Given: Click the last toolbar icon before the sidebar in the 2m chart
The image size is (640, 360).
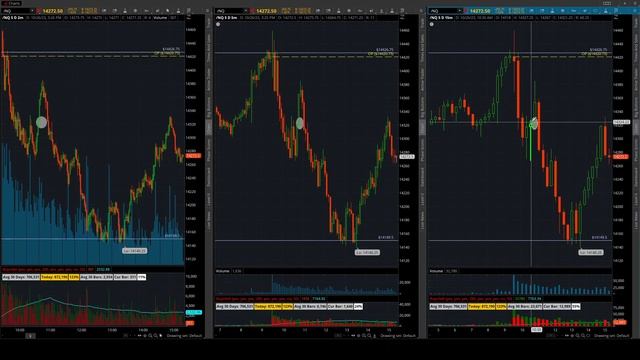Looking at the screenshot, I should (189, 11).
